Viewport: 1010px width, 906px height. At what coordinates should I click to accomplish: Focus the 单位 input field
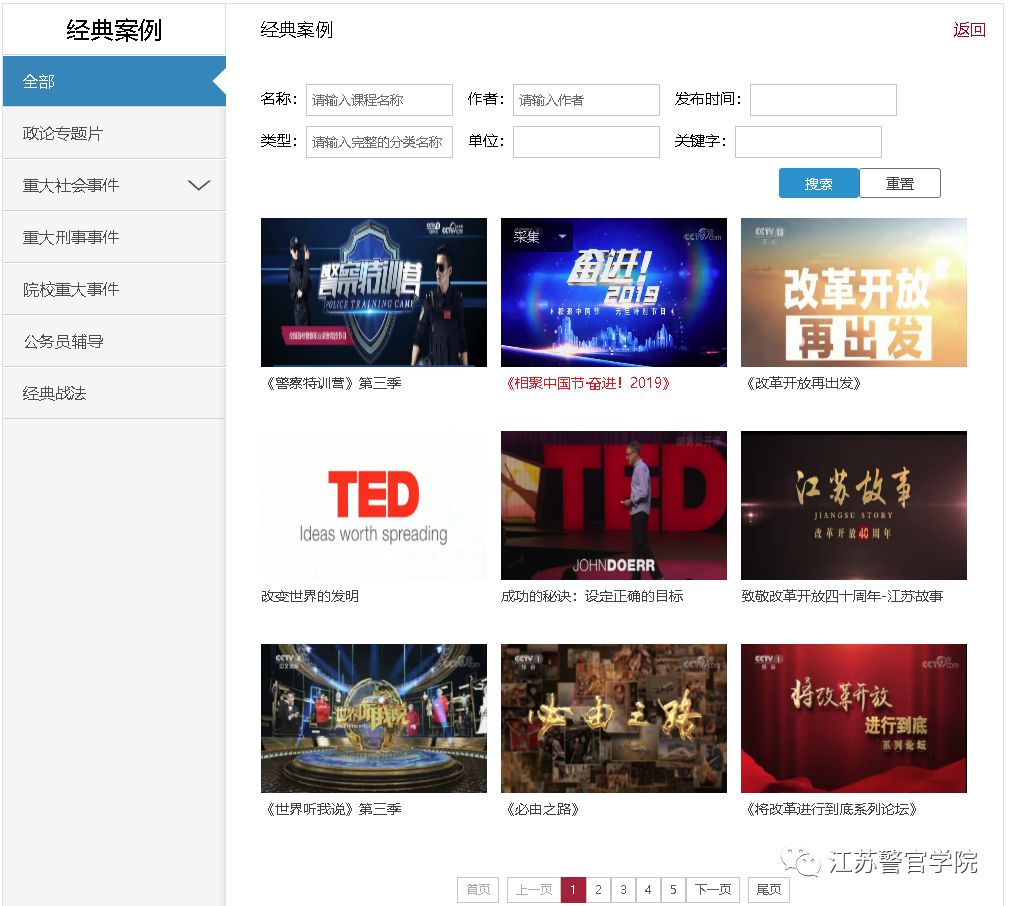[586, 142]
